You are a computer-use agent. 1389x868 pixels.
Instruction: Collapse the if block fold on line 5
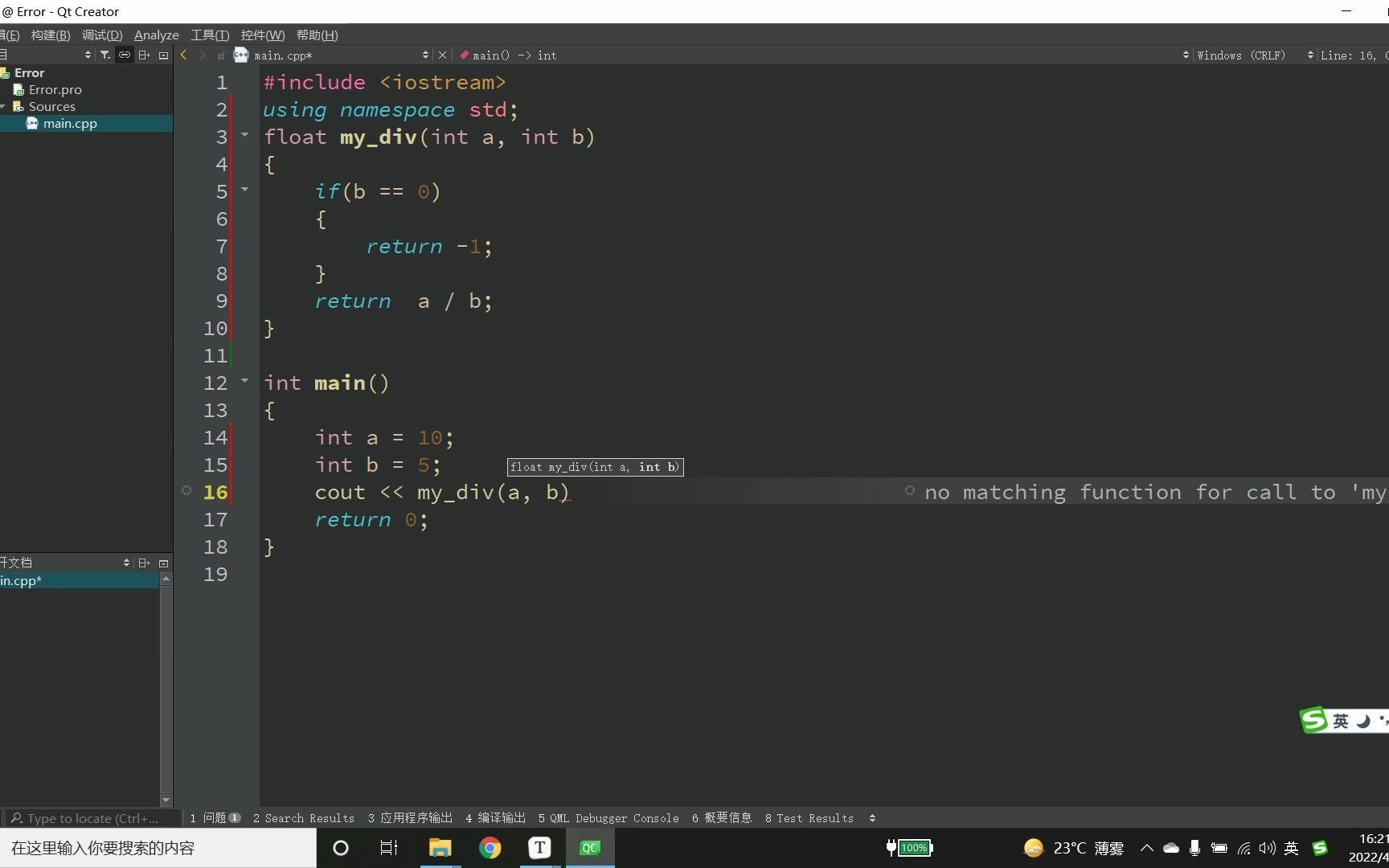pyautogui.click(x=244, y=190)
